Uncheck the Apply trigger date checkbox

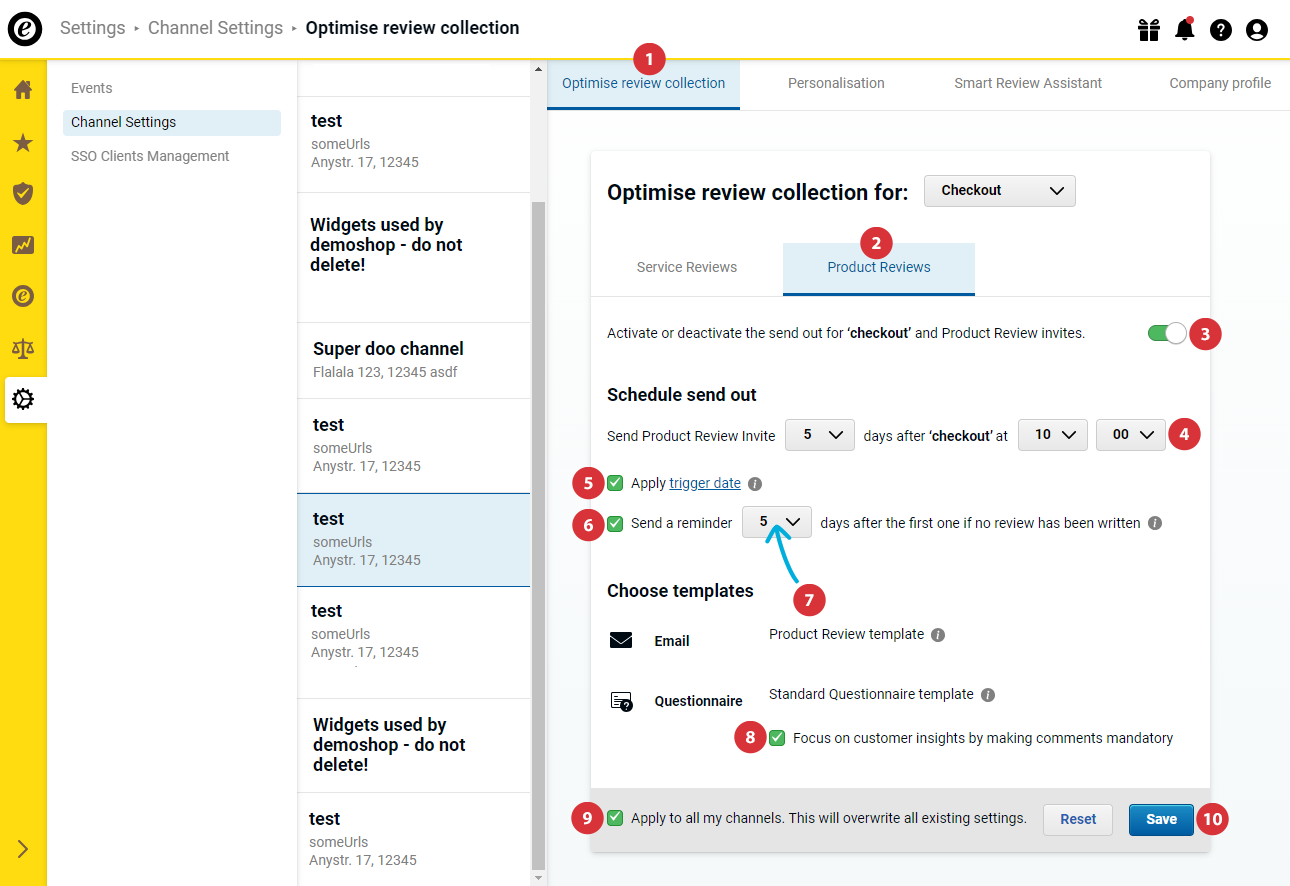tap(615, 483)
